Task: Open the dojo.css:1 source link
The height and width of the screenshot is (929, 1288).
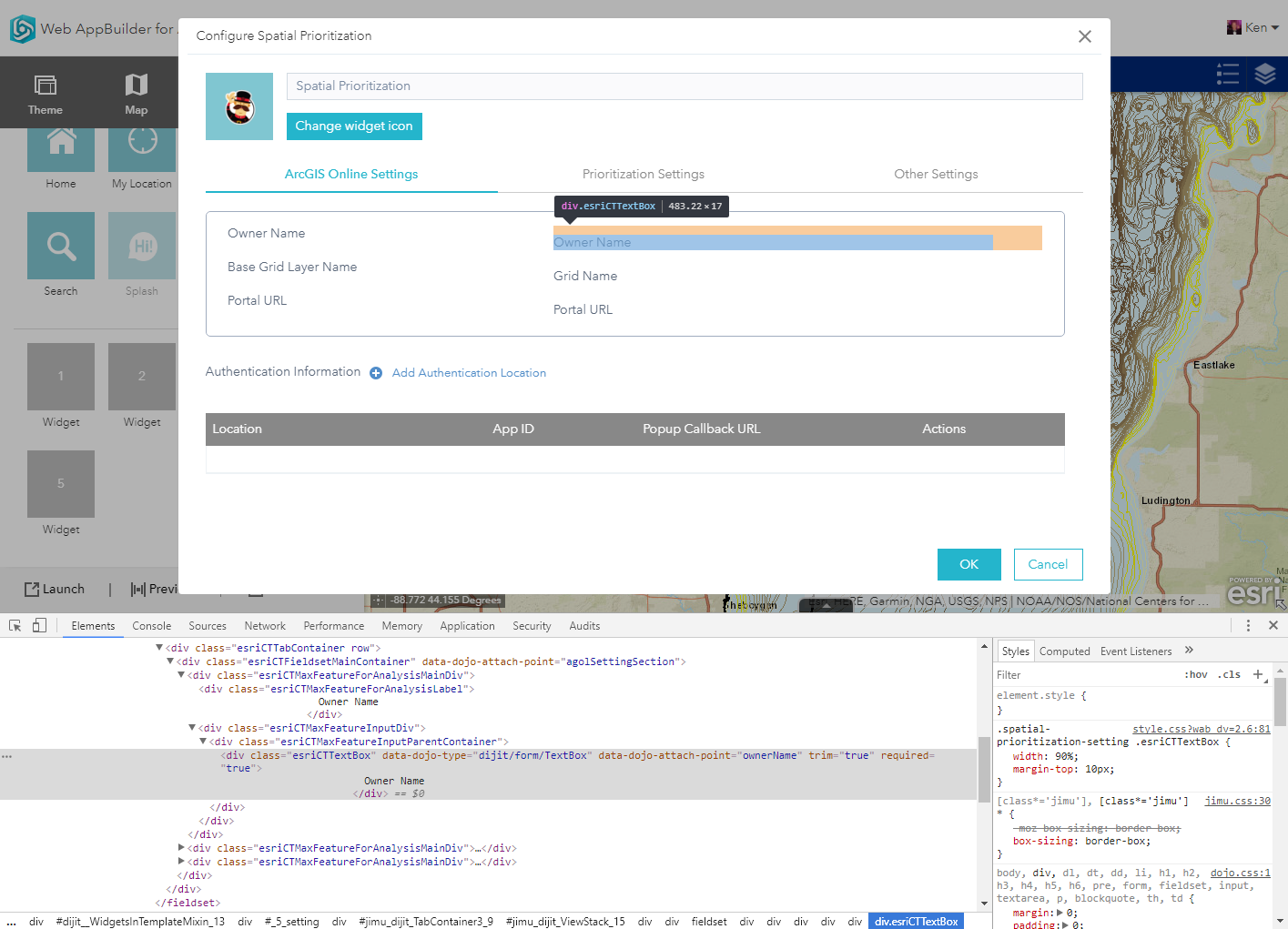Action: 1241,873
